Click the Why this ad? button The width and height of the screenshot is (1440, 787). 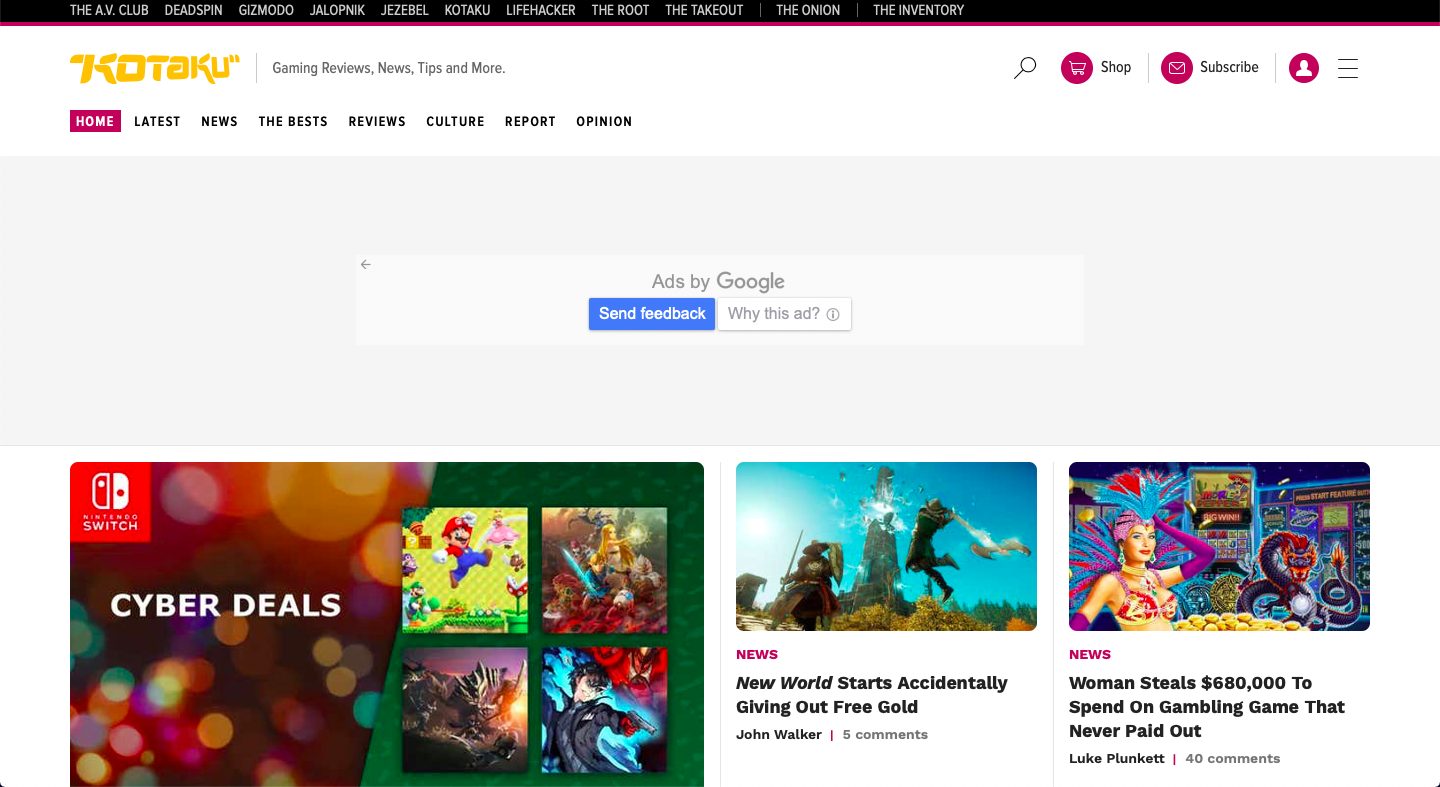[784, 314]
